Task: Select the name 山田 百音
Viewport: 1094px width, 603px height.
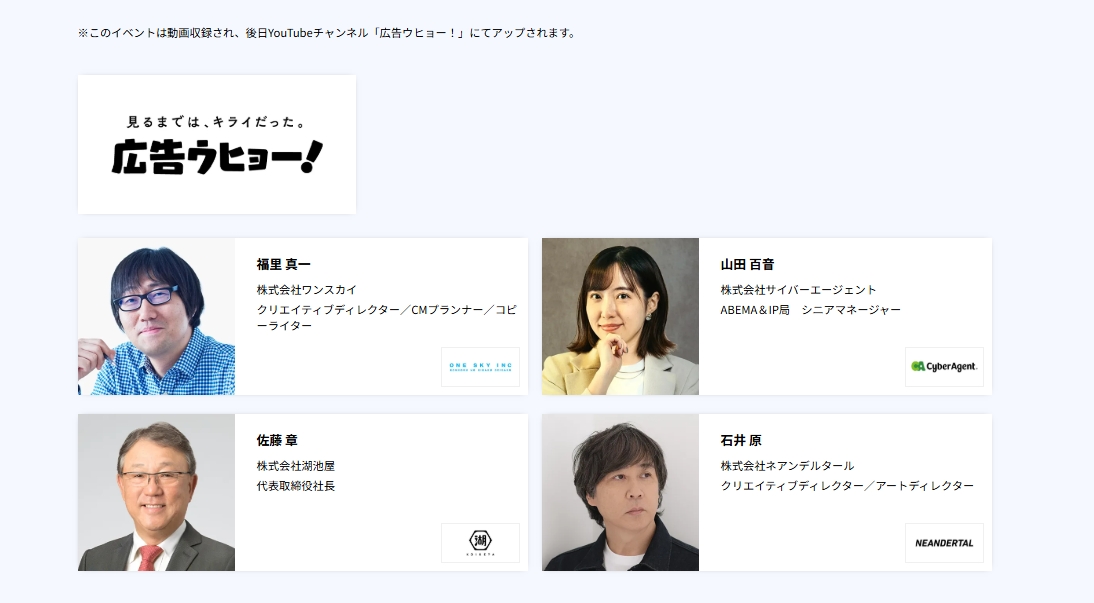Action: (x=747, y=265)
